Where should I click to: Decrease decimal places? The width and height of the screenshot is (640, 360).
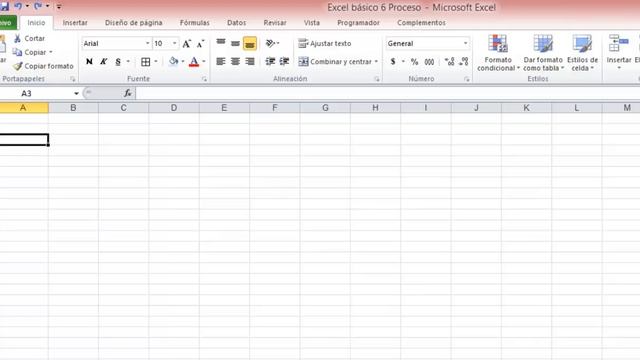click(x=463, y=62)
